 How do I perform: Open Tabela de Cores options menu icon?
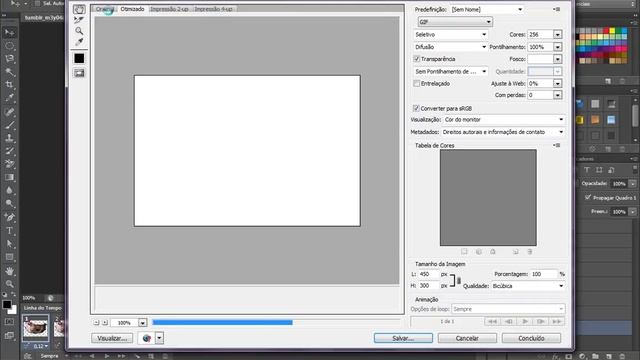point(557,145)
